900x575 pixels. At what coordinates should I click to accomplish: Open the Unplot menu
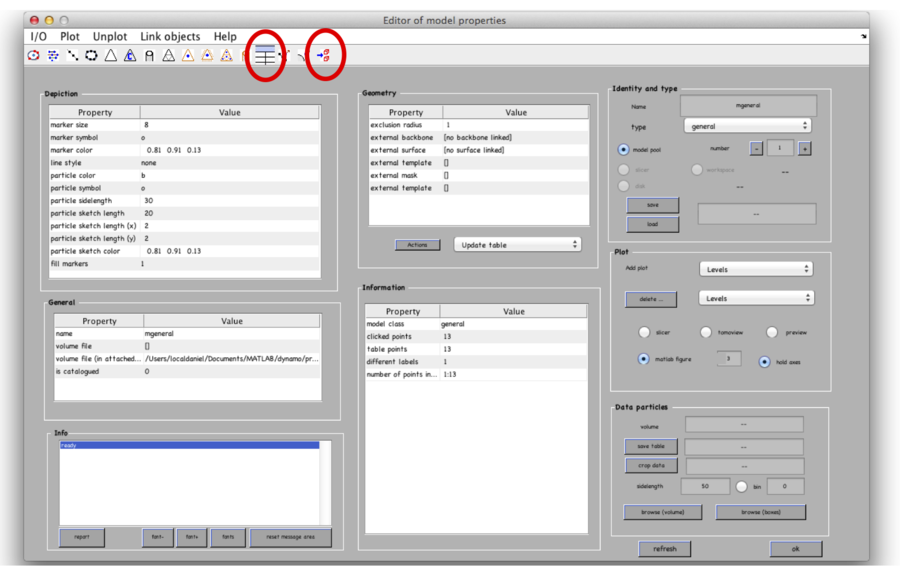pos(110,36)
